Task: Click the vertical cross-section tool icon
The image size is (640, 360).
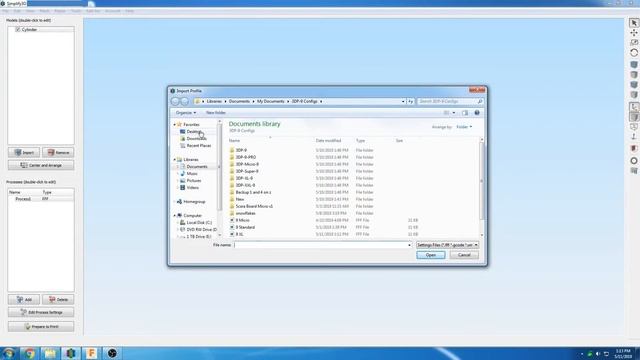Action: pyautogui.click(x=634, y=137)
